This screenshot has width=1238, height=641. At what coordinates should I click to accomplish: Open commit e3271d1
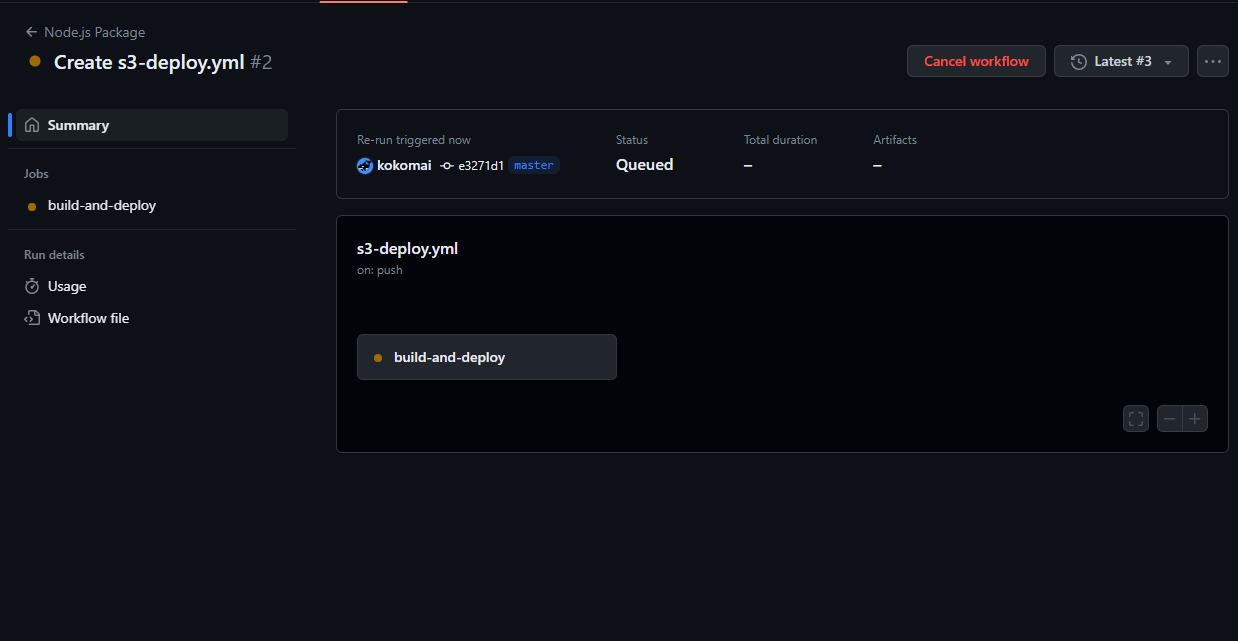click(481, 165)
